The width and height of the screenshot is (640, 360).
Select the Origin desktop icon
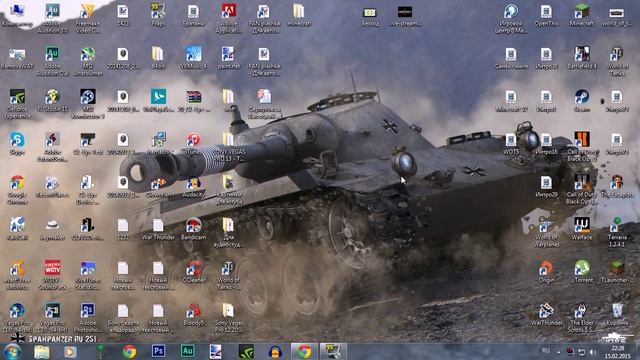[546, 271]
